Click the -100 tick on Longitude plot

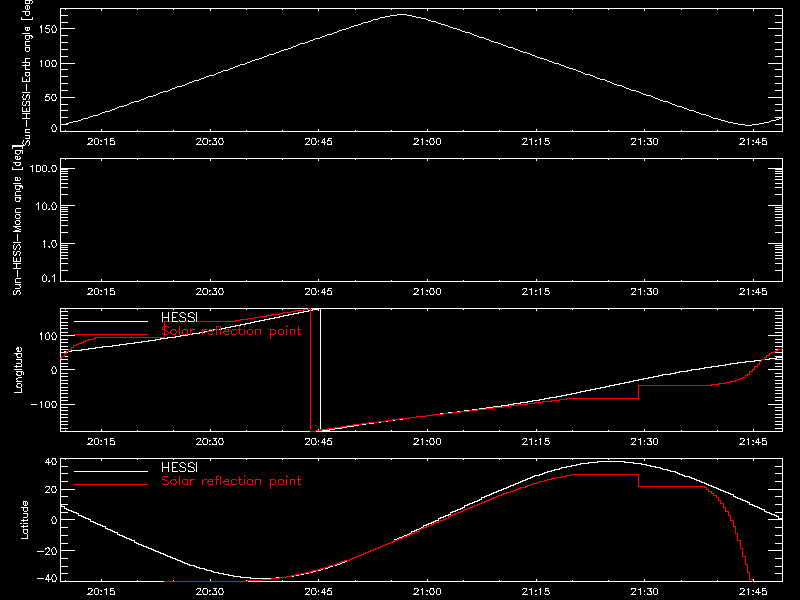tap(44, 404)
